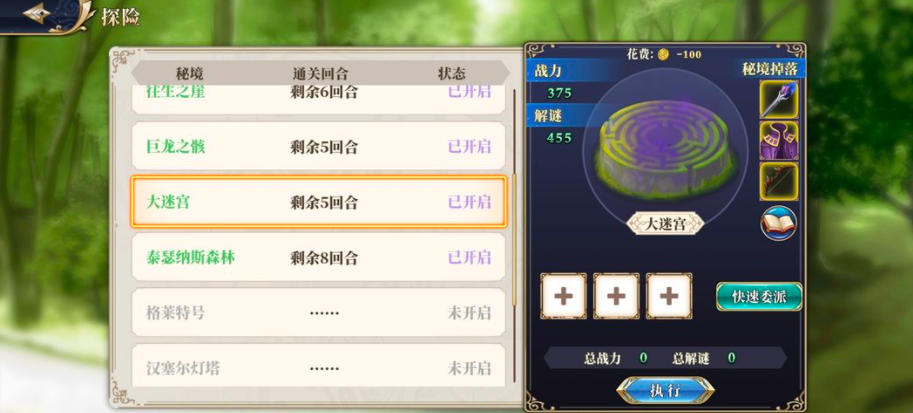
Task: Select the purple staff drop item
Action: click(778, 100)
